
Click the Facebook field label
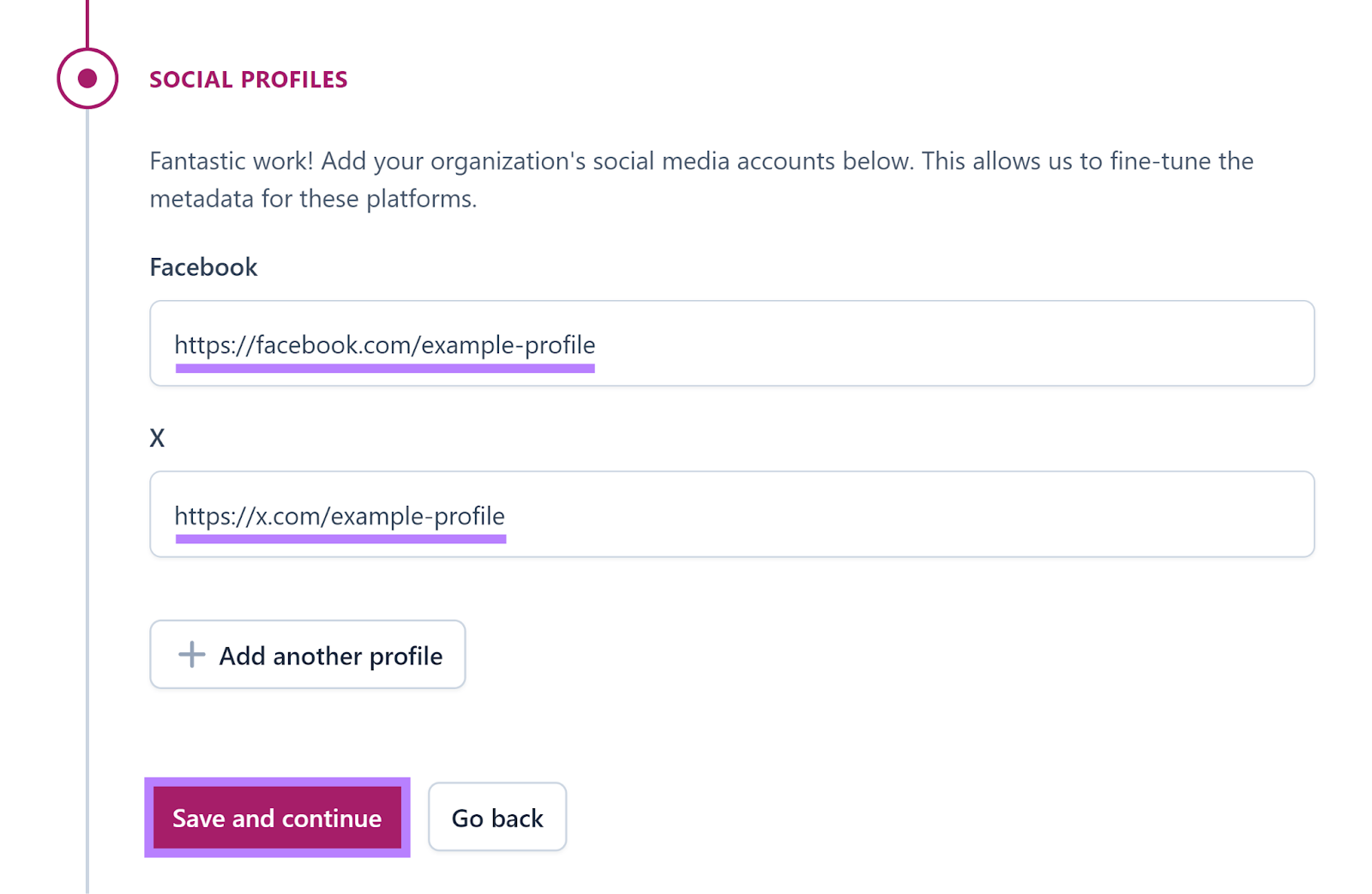point(203,267)
